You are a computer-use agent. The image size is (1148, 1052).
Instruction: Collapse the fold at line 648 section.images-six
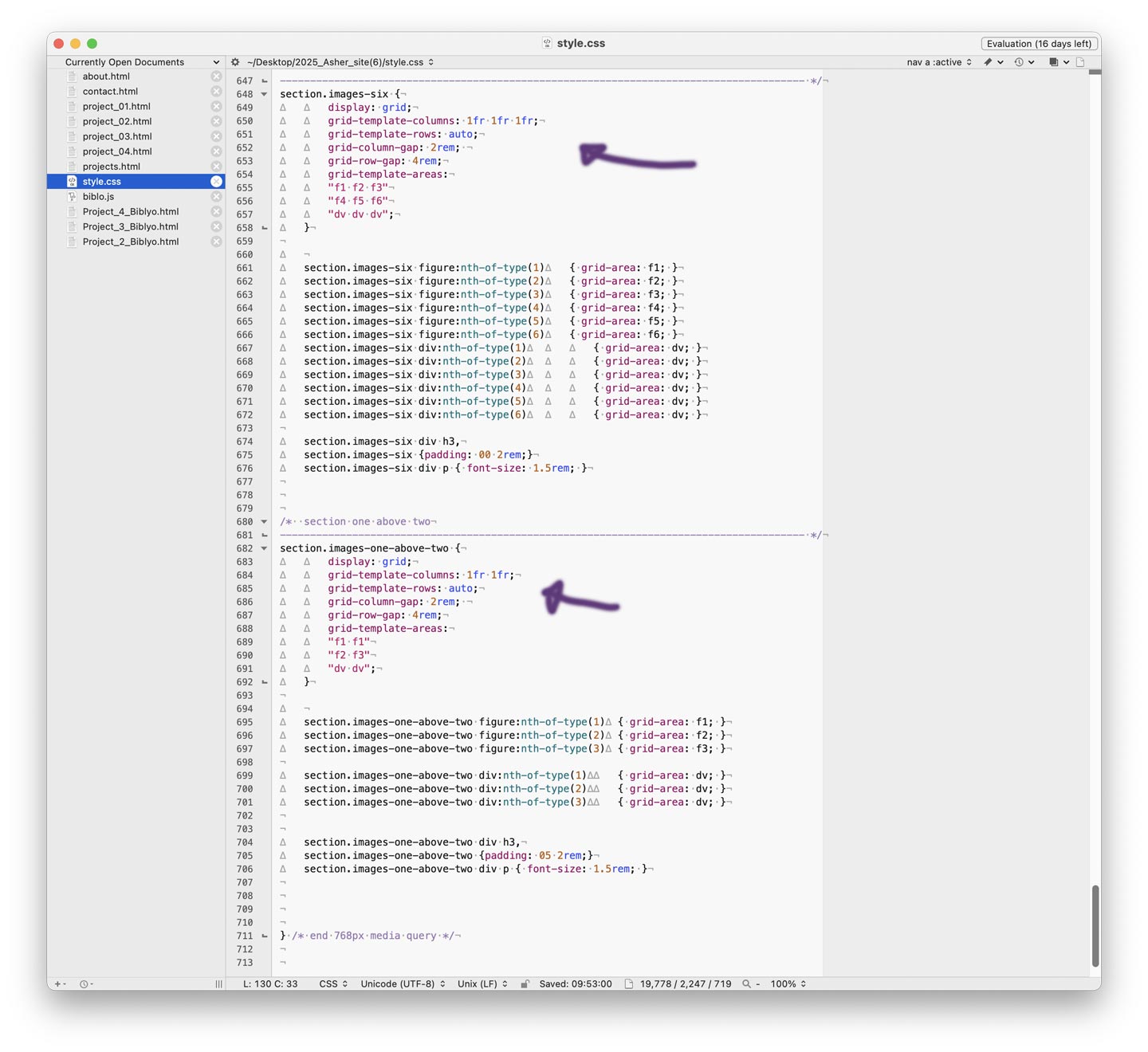(x=265, y=94)
